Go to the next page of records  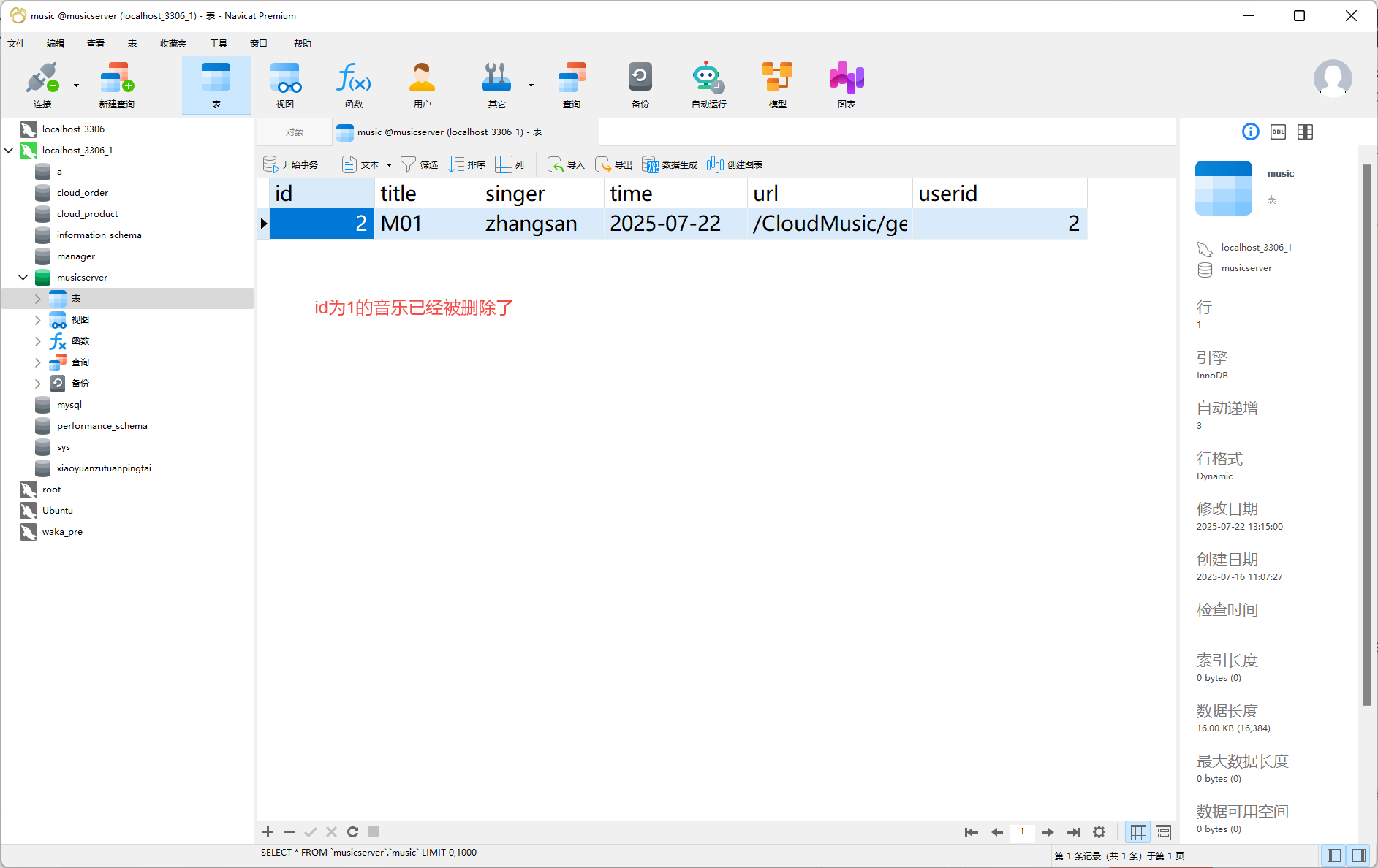pyautogui.click(x=1048, y=831)
